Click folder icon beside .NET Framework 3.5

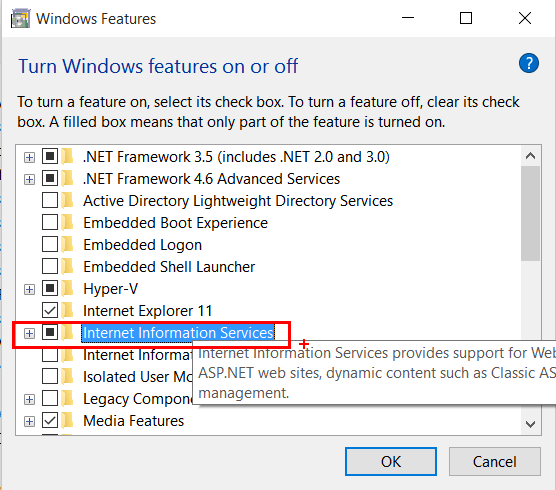click(x=67, y=156)
